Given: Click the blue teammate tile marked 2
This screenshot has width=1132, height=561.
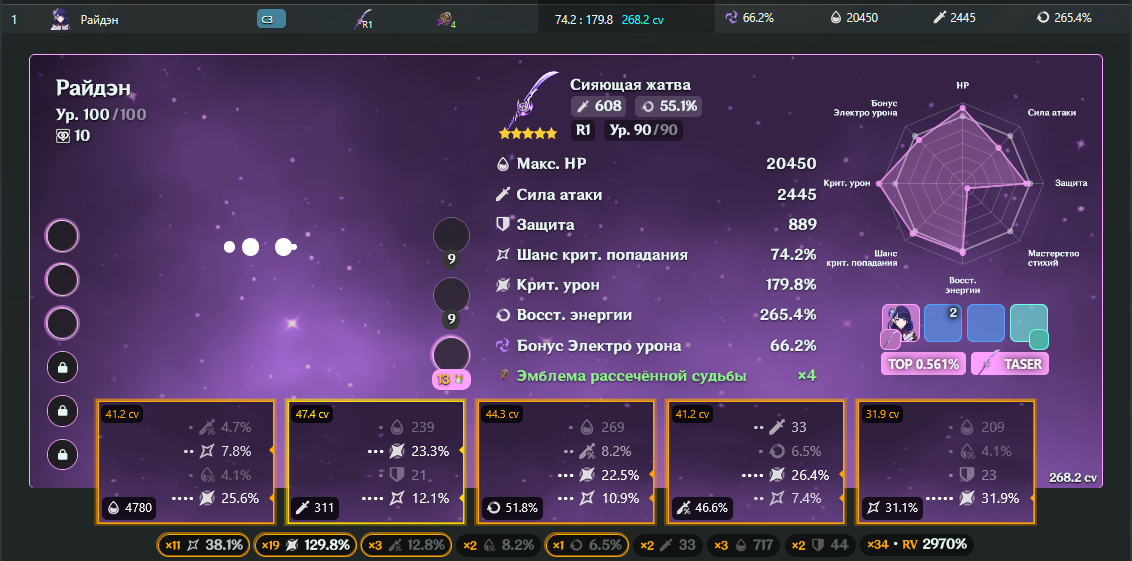Looking at the screenshot, I should (x=943, y=323).
